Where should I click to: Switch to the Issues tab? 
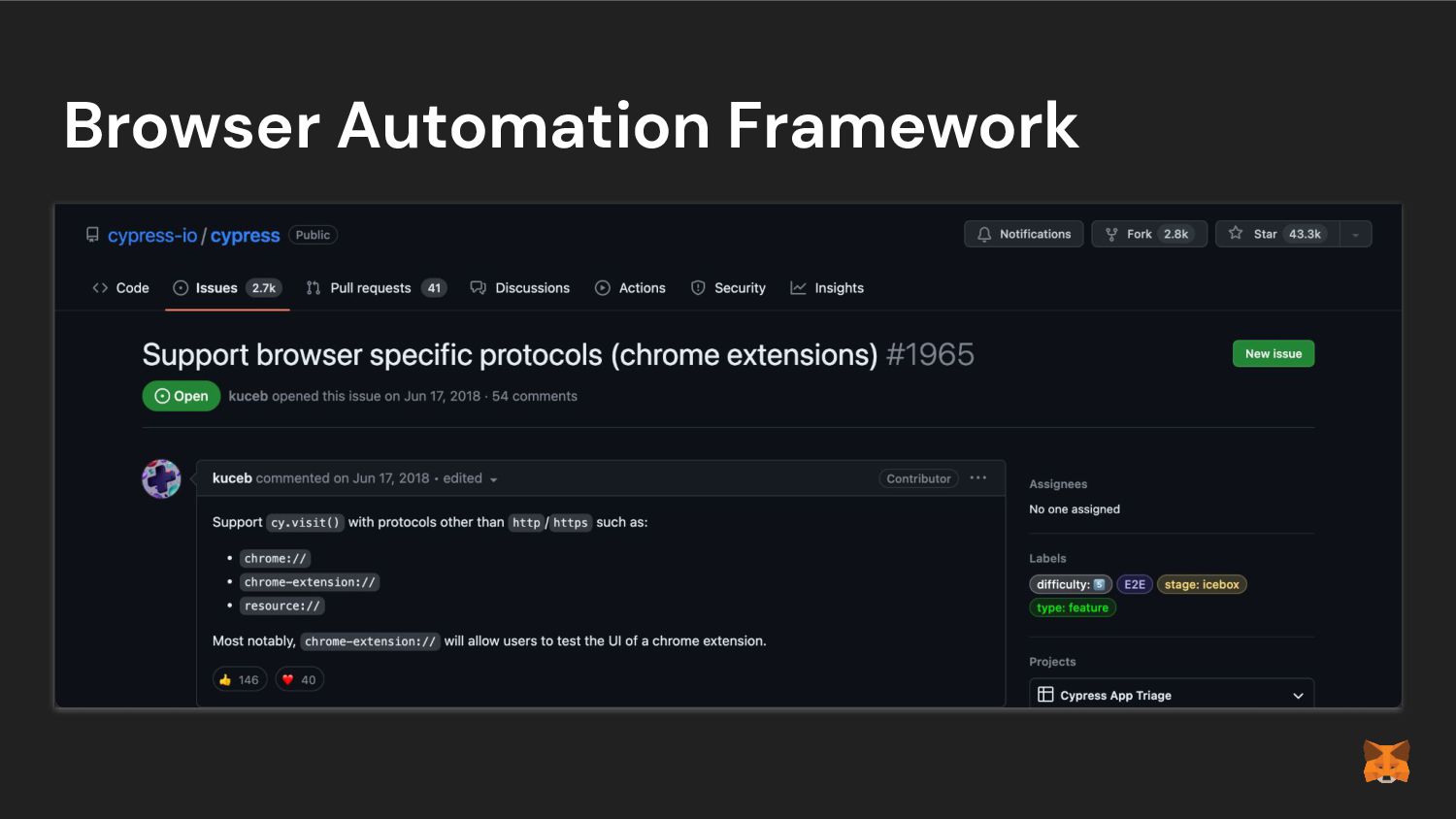click(x=227, y=288)
